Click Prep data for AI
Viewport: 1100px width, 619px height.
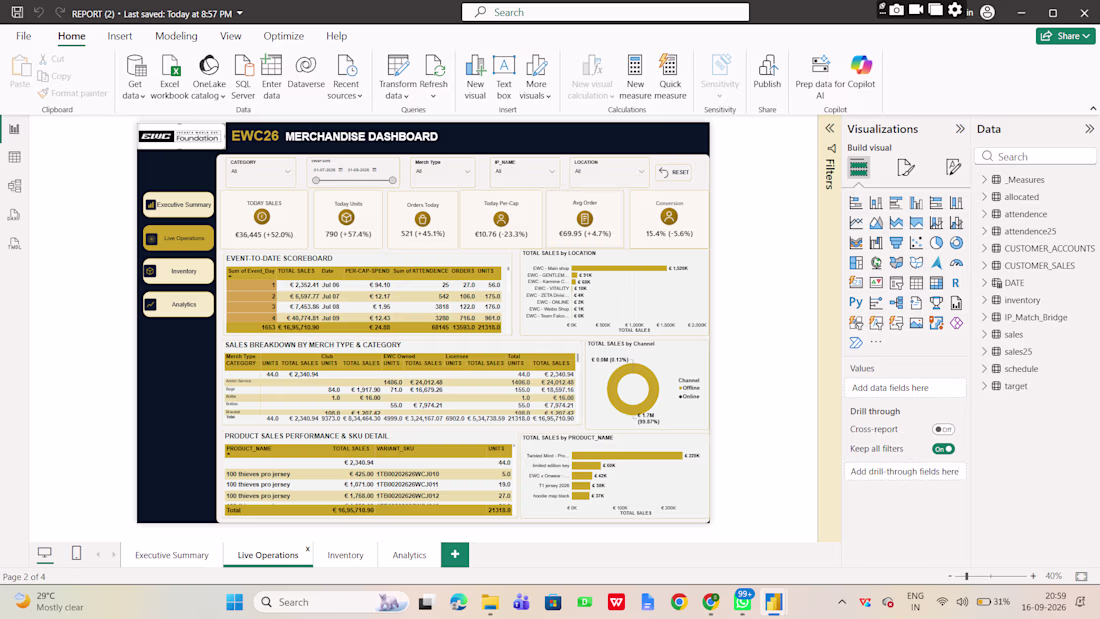pyautogui.click(x=820, y=77)
